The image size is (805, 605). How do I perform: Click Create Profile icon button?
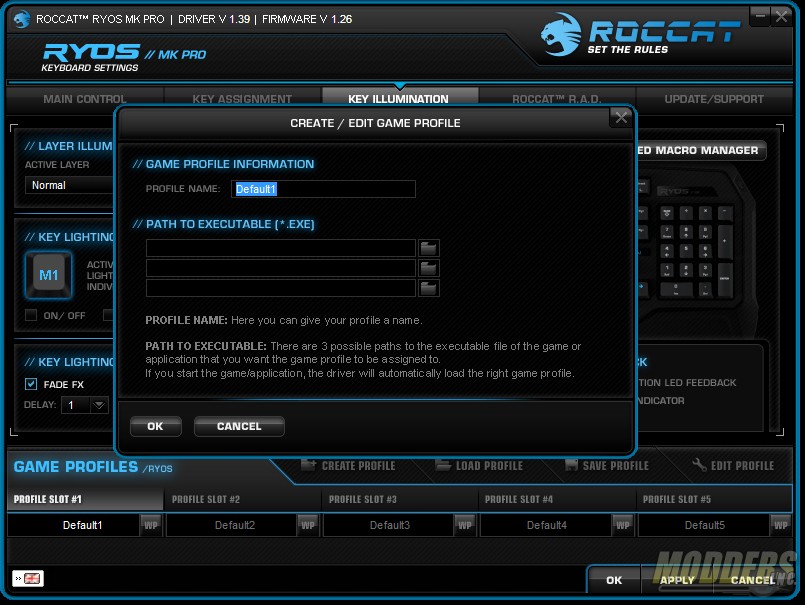(x=349, y=465)
